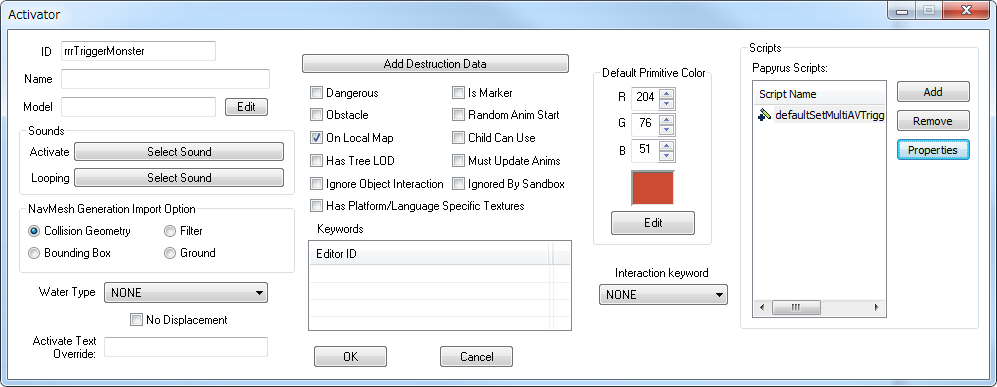Click Edit next to Model field

246,107
